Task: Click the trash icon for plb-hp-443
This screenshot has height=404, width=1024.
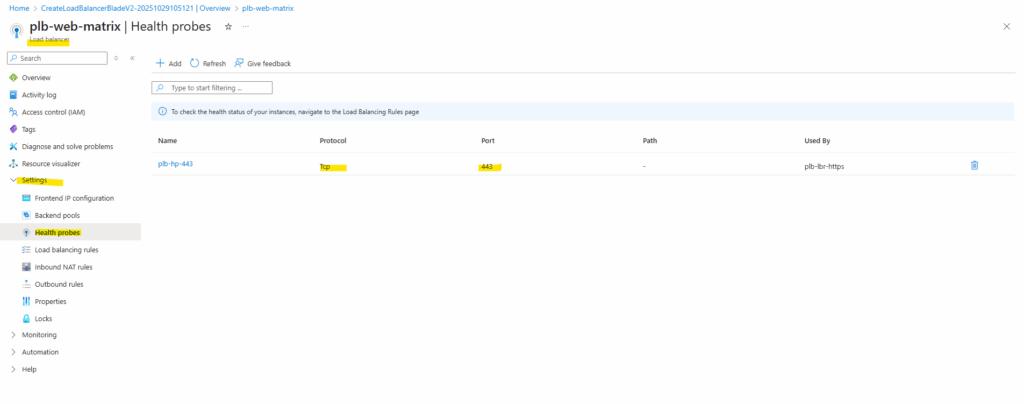Action: tap(974, 165)
